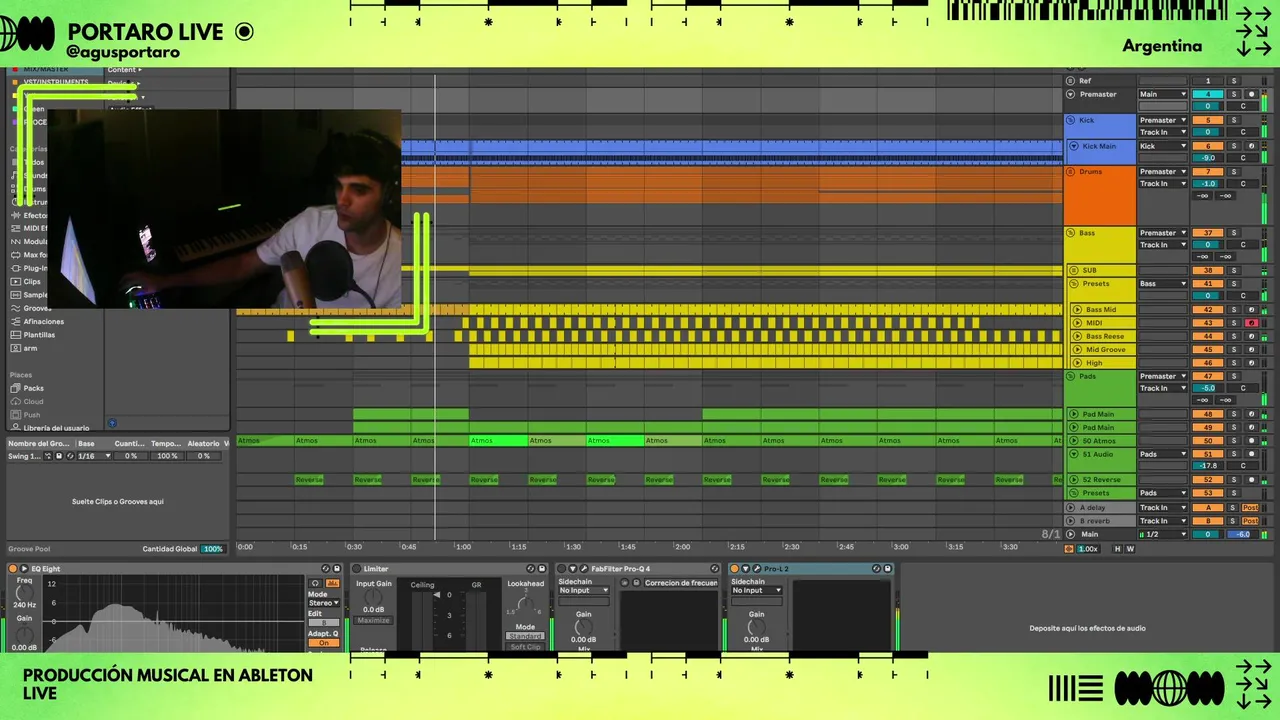
Task: Unfold the A delay return track
Action: tap(1070, 507)
